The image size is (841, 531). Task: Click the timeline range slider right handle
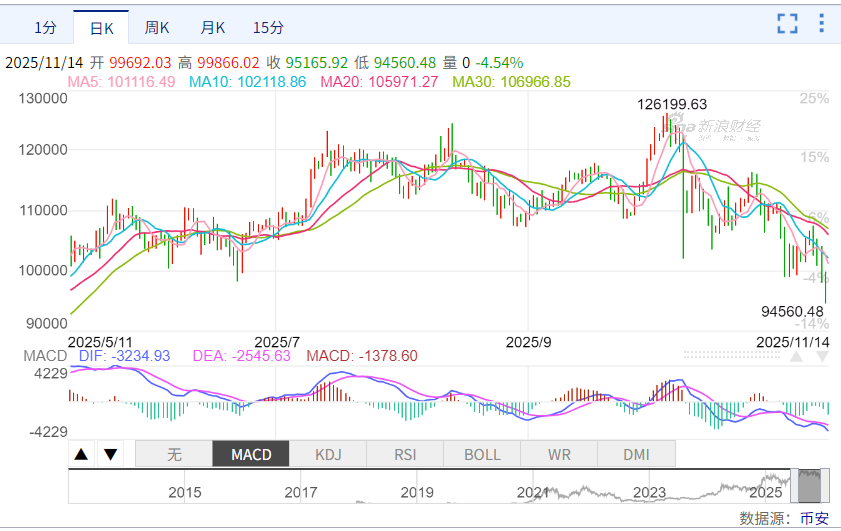(x=826, y=487)
